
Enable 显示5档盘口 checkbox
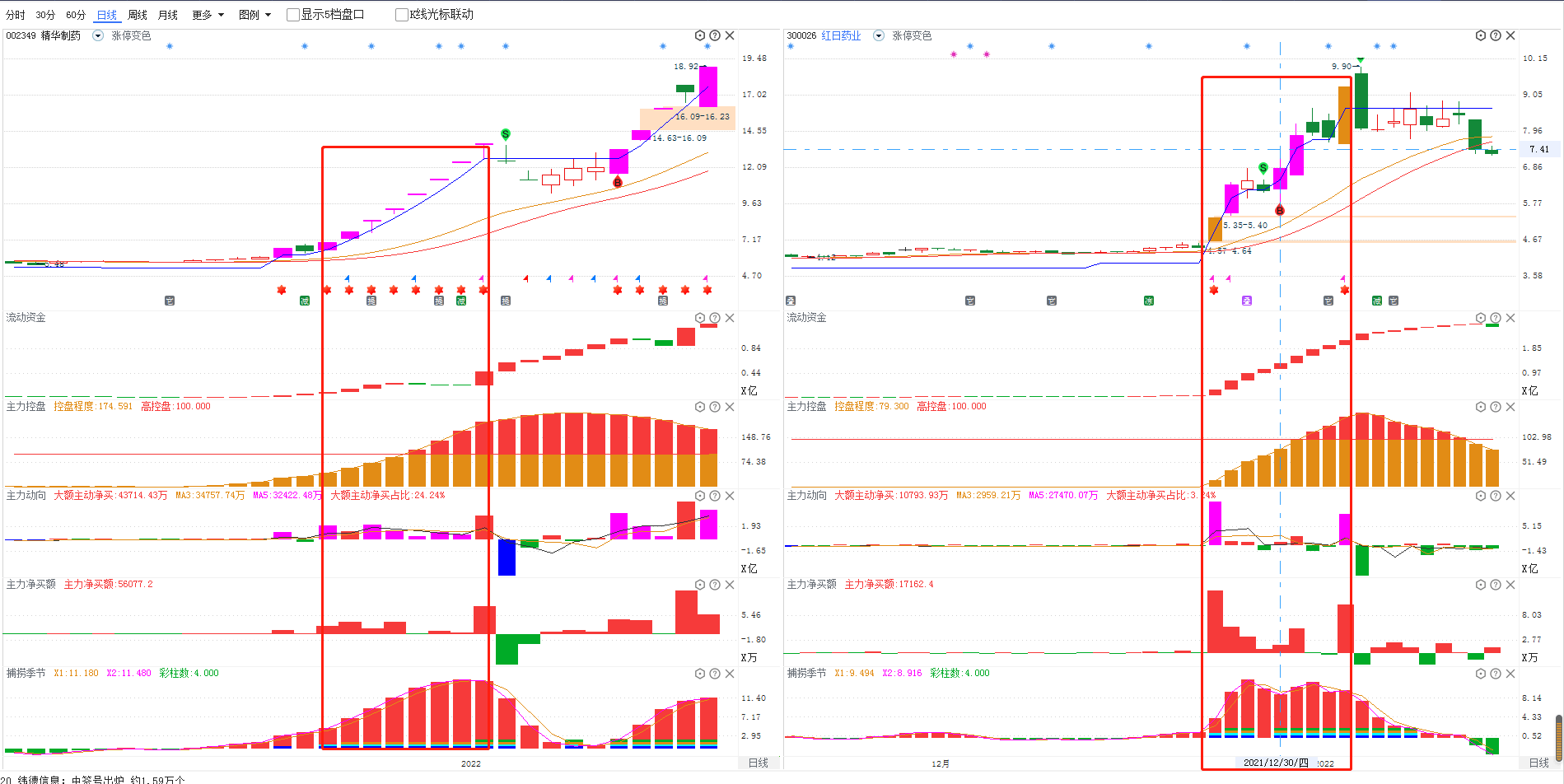293,15
